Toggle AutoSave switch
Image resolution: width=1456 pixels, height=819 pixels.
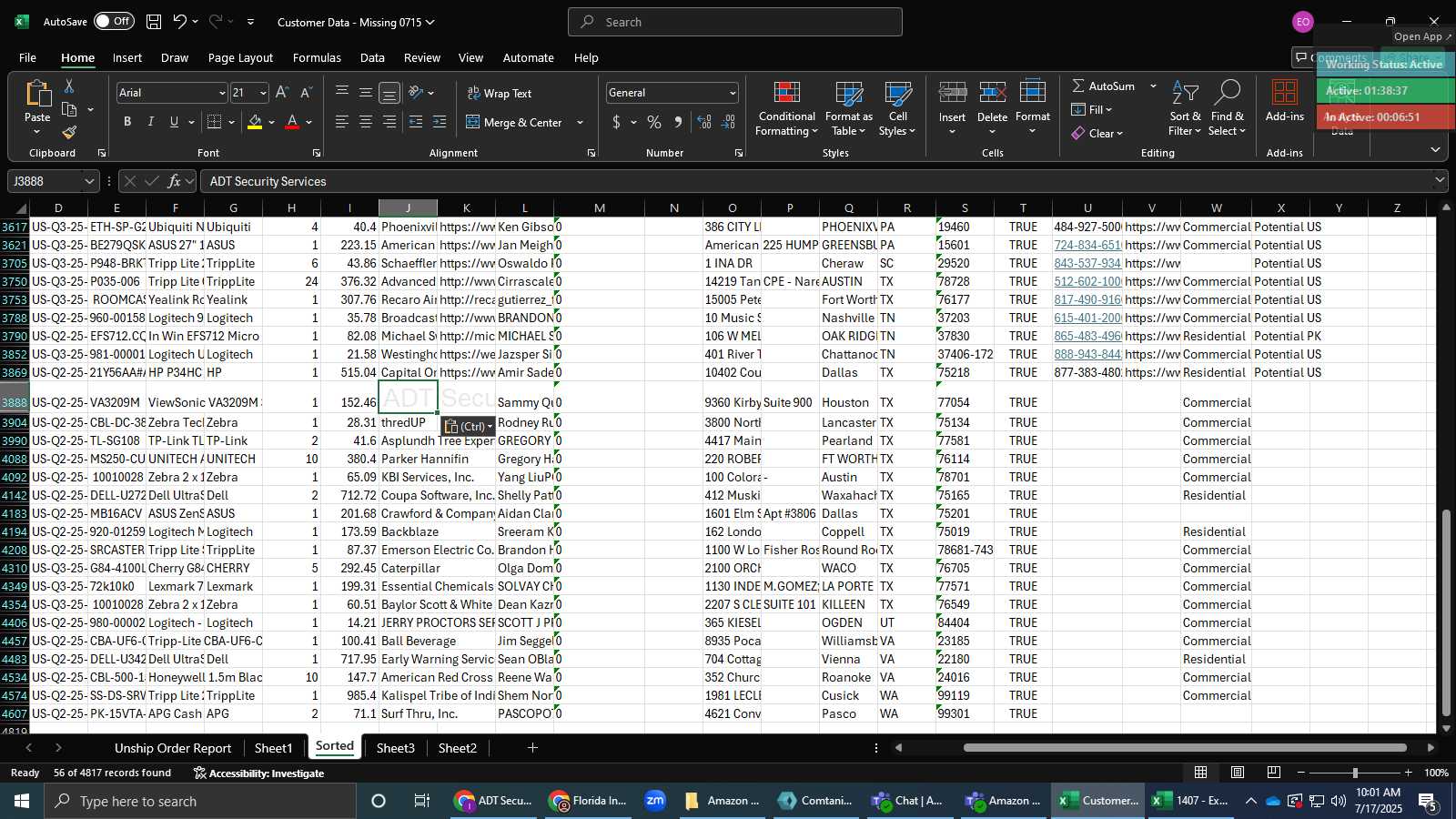coord(114,21)
